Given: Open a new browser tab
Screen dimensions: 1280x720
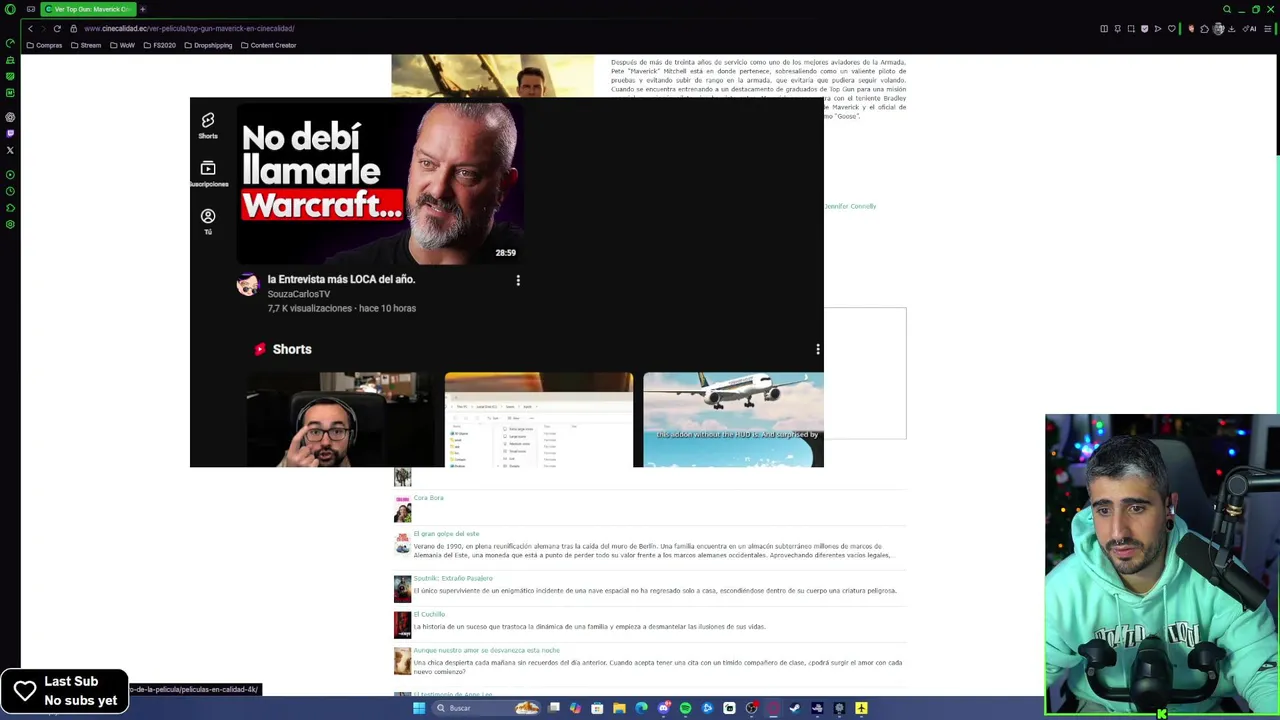Looking at the screenshot, I should (142, 9).
